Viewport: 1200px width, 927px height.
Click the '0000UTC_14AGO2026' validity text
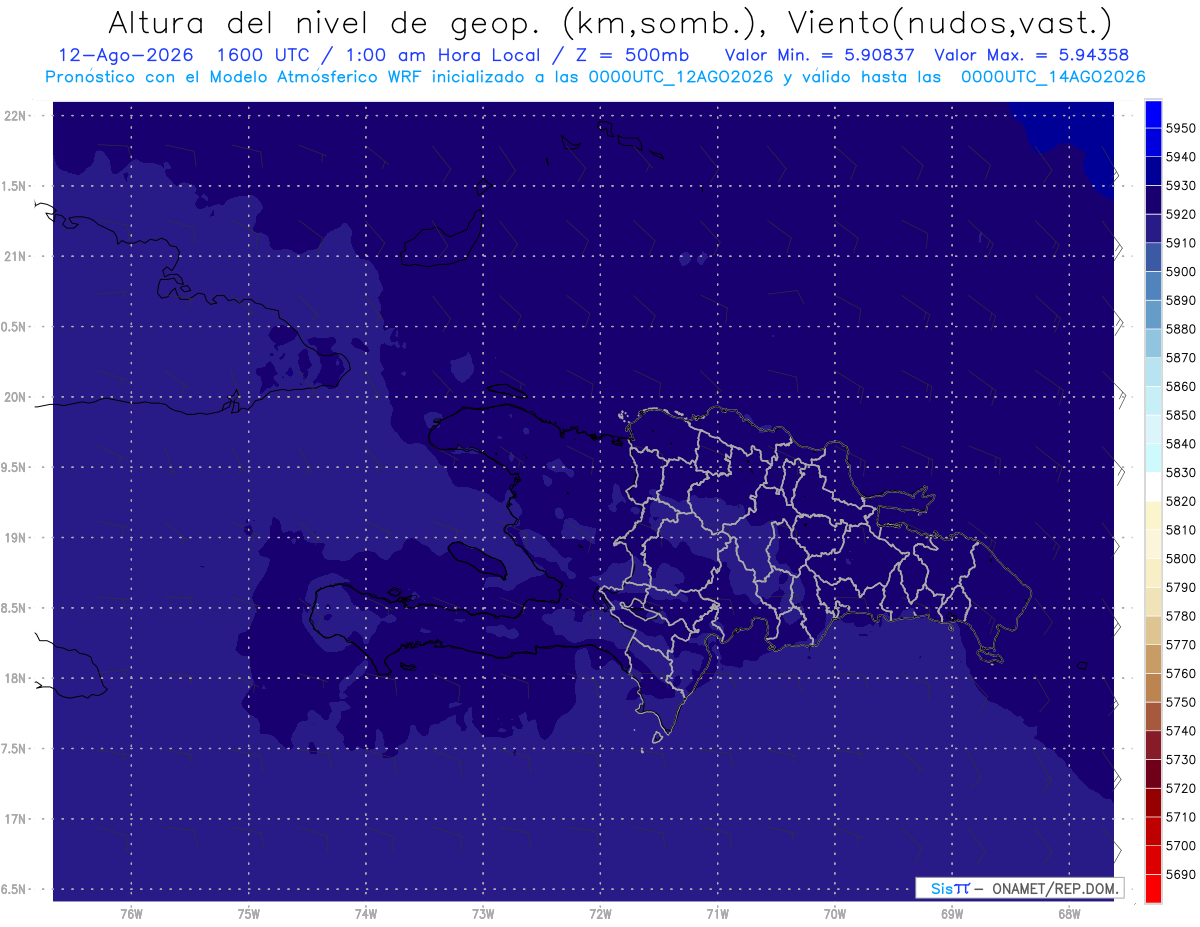[1053, 77]
